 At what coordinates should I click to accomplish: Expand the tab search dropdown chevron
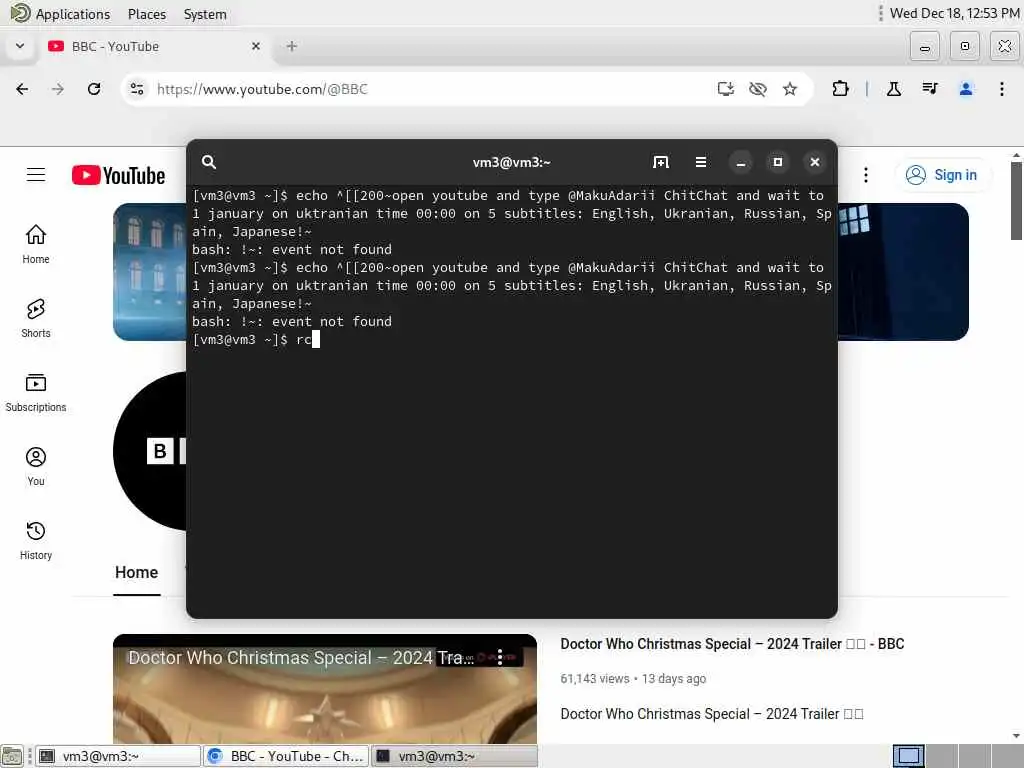20,46
